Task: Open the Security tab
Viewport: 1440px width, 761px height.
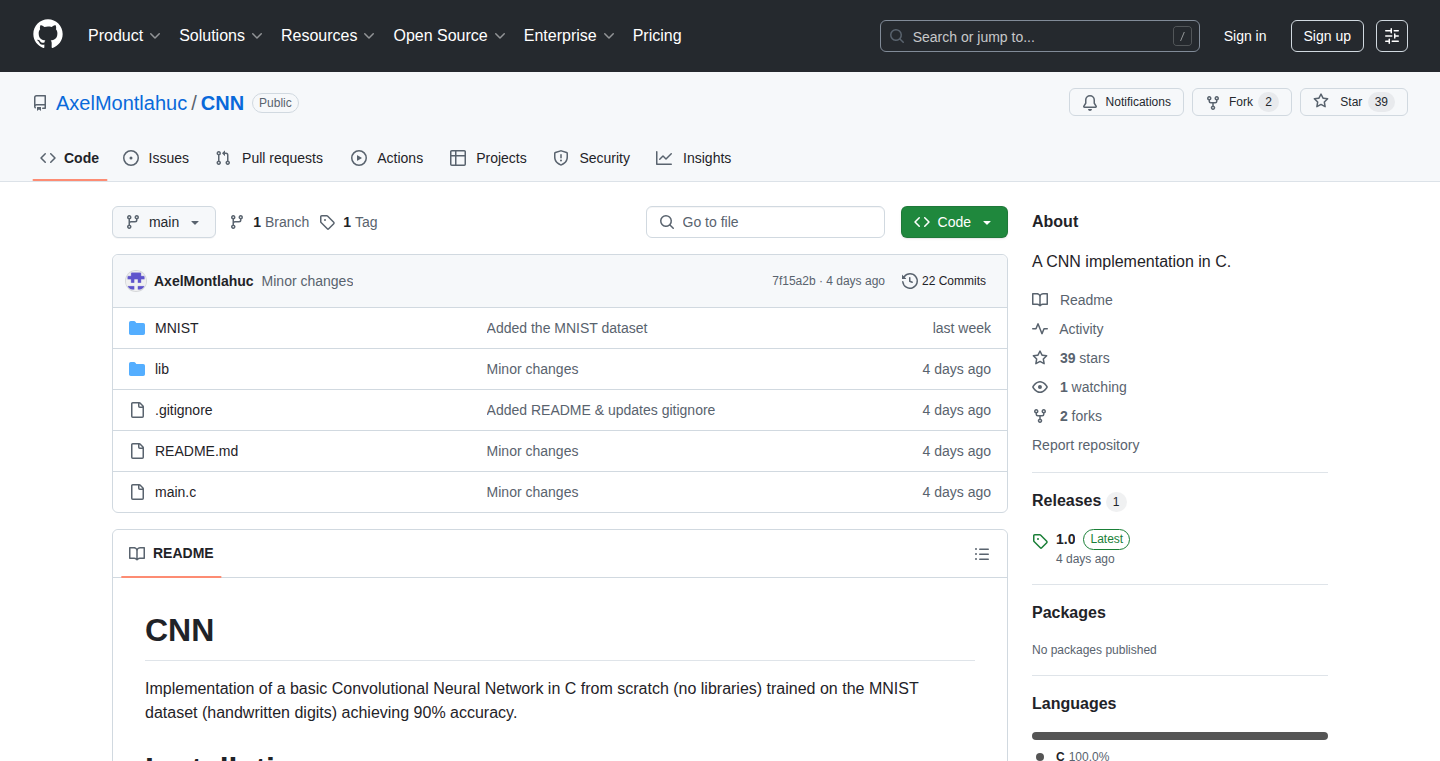Action: coord(592,158)
